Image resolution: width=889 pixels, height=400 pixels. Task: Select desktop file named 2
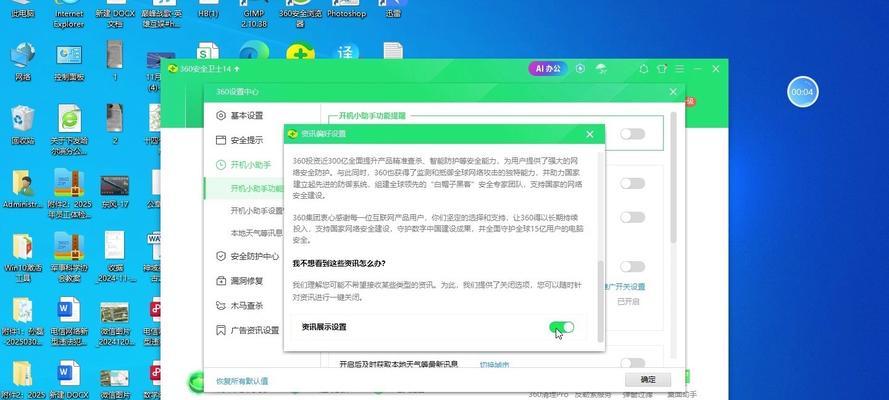(115, 118)
